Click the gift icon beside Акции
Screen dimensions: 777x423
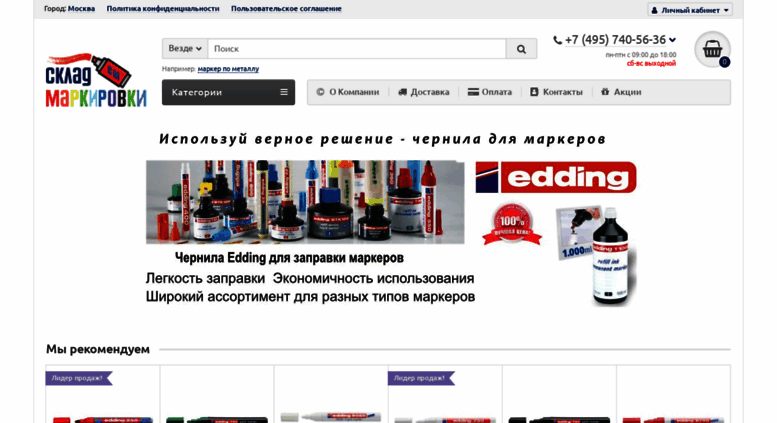(x=605, y=92)
